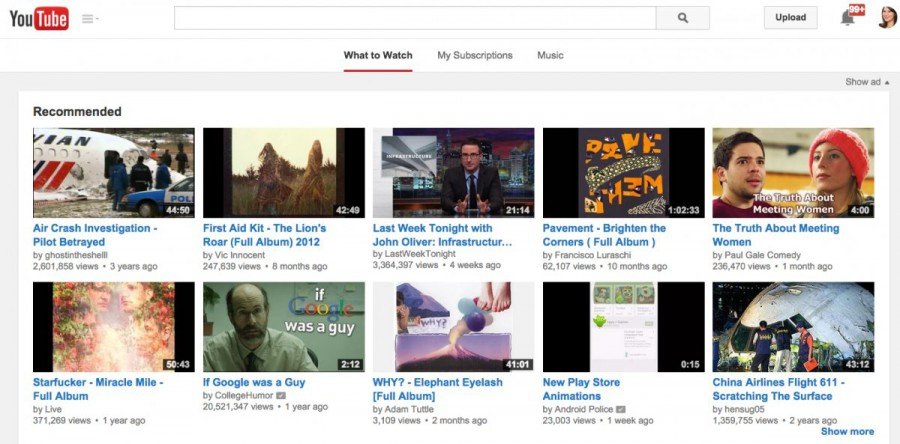
Task: Click the magnifying glass search button
Action: coord(682,18)
